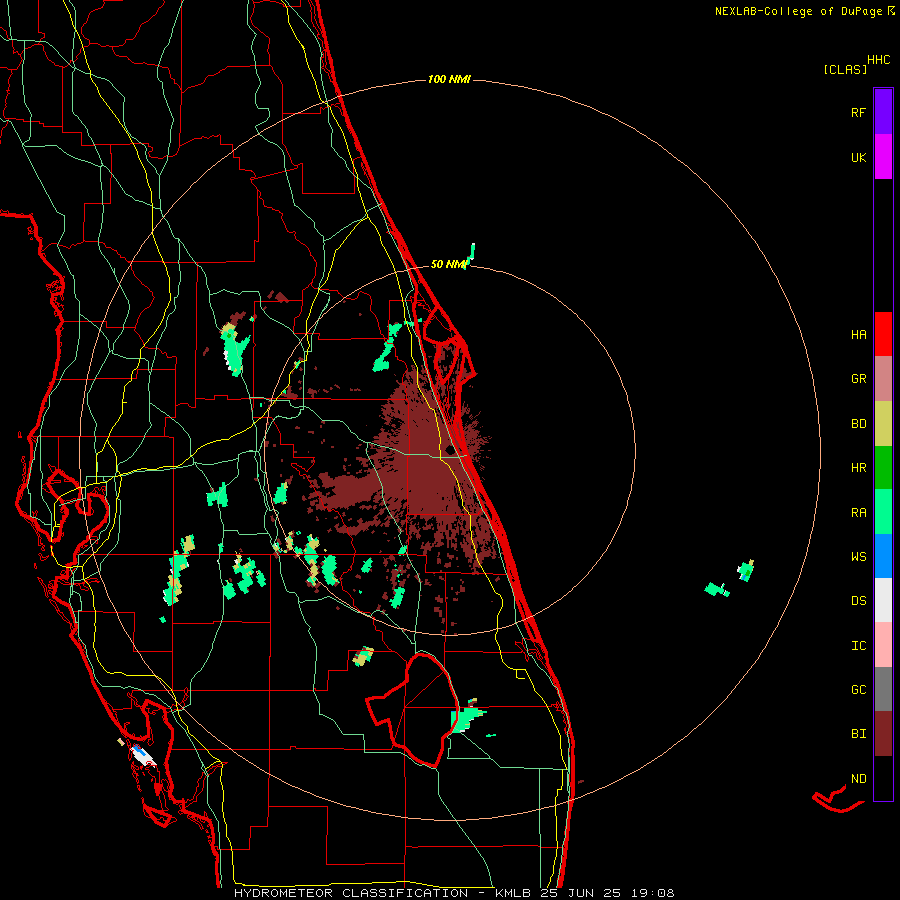Click the RA legend label

point(858,513)
